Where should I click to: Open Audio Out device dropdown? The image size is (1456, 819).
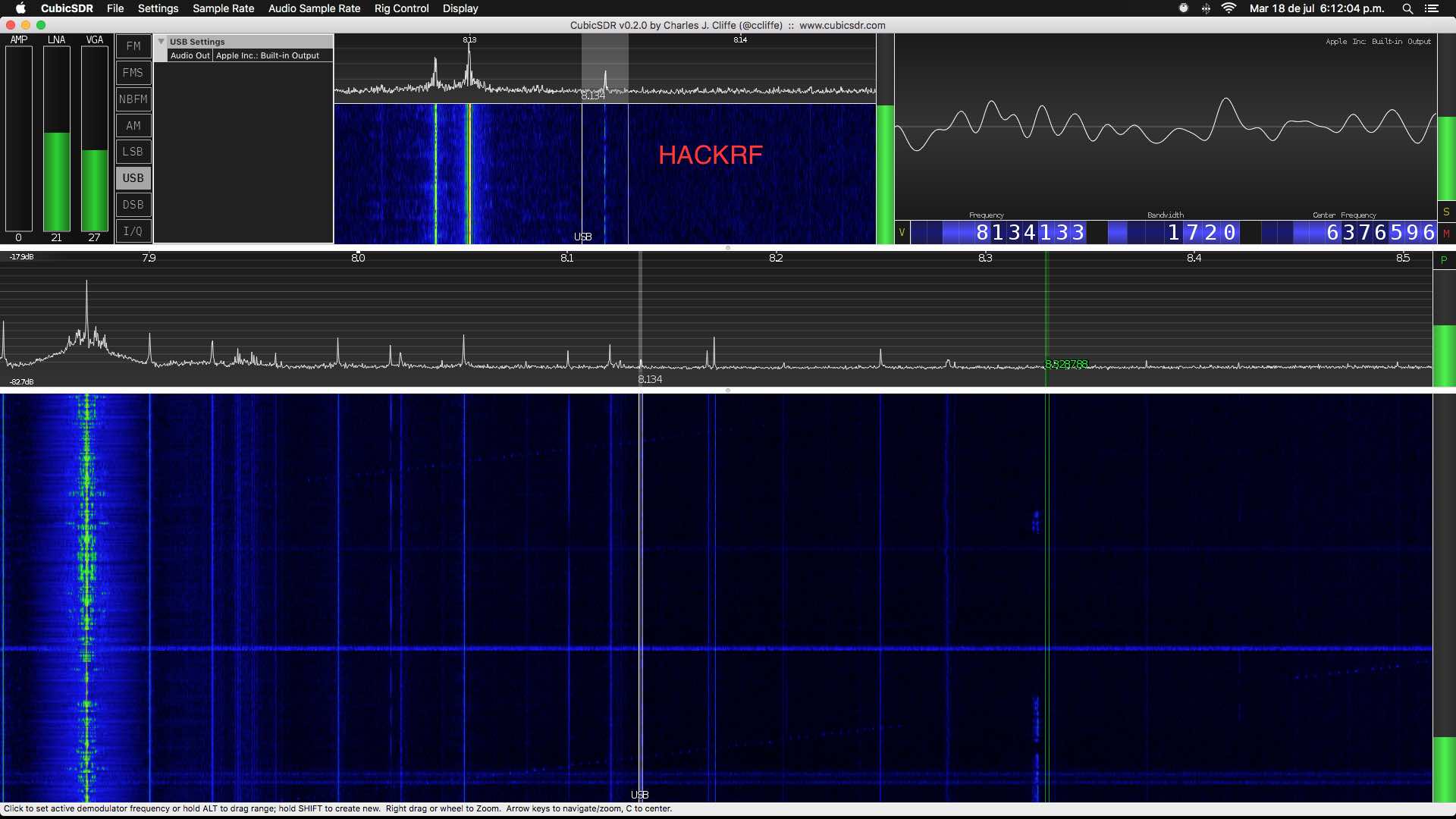[x=273, y=55]
